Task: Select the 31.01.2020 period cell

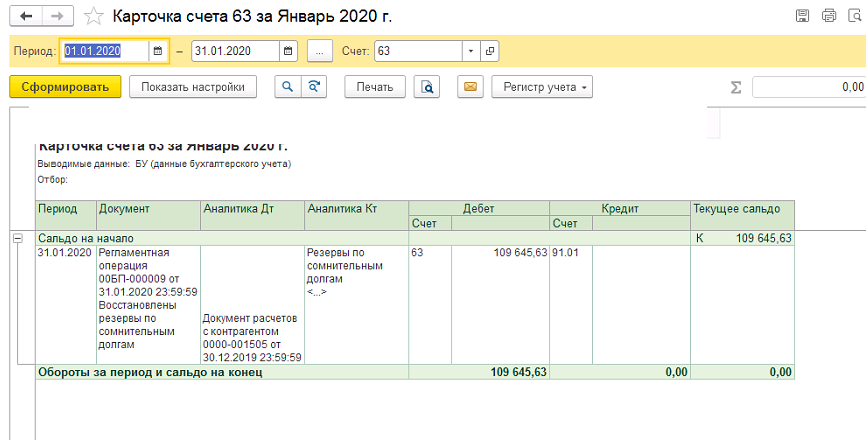Action: (x=66, y=305)
